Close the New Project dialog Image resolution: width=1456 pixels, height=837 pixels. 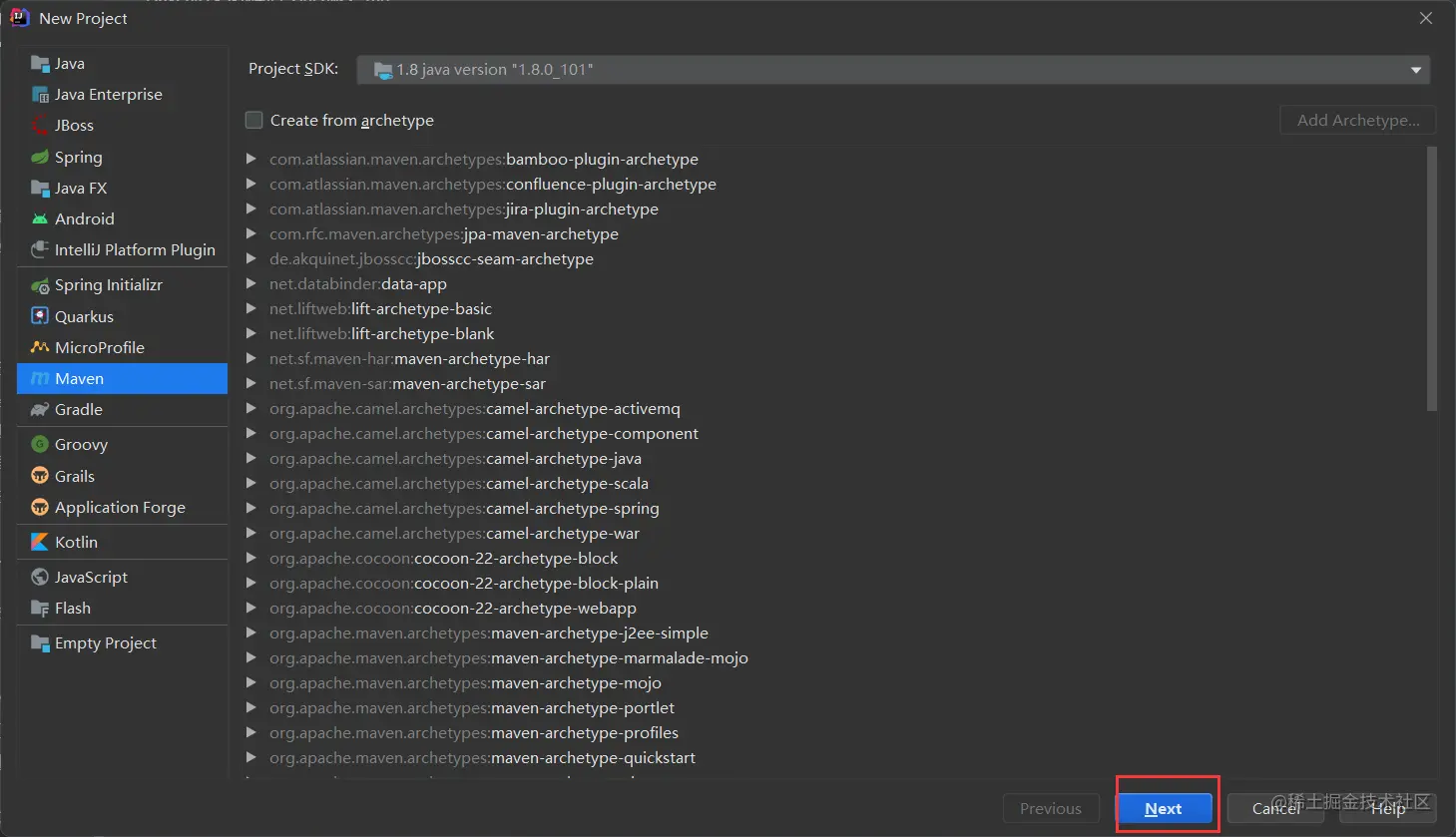pos(1426,18)
